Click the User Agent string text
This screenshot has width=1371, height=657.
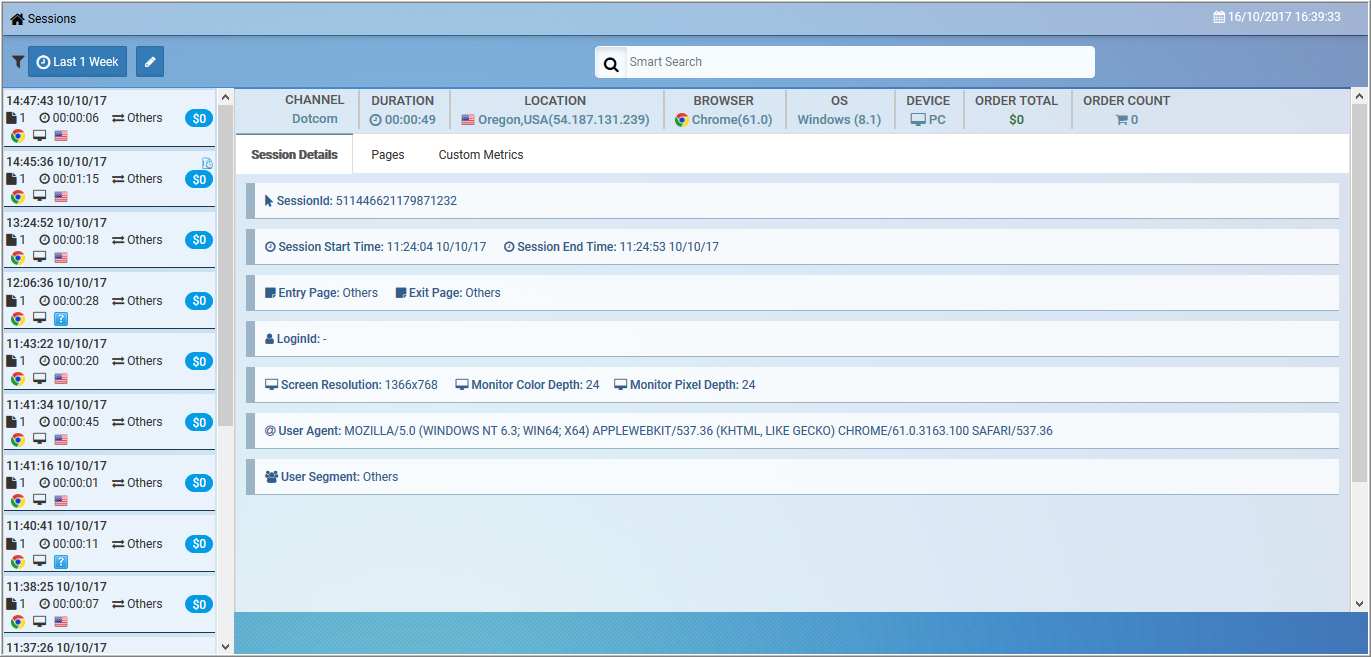coord(698,431)
